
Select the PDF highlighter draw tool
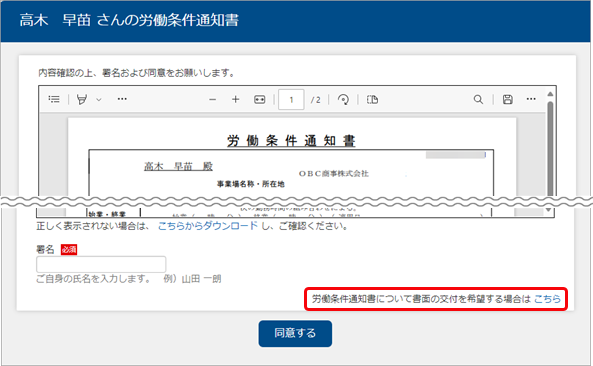[82, 99]
